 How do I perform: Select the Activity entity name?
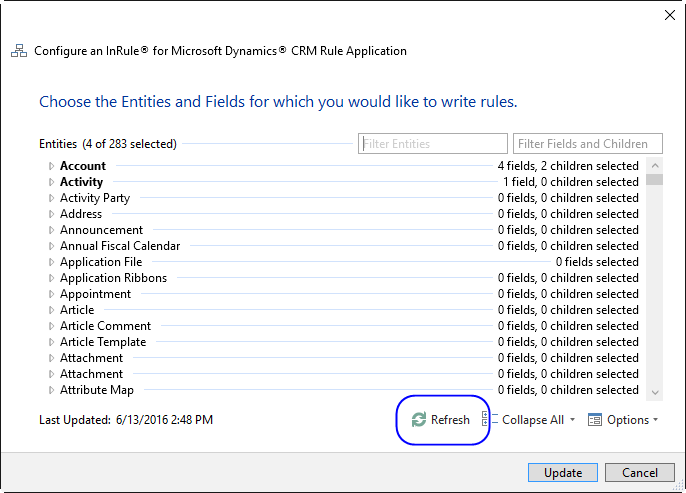81,182
